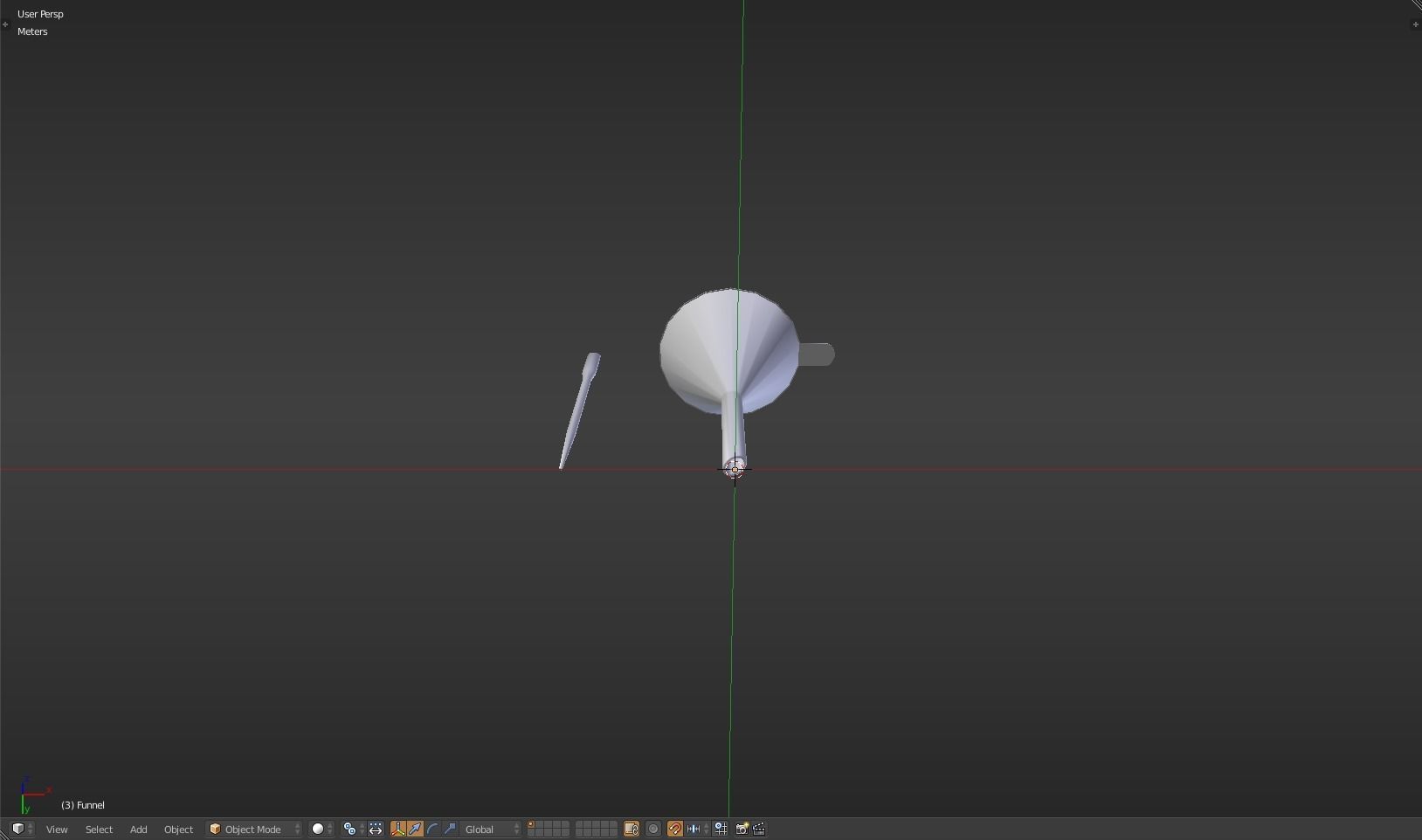Open the Select menu

(99, 829)
